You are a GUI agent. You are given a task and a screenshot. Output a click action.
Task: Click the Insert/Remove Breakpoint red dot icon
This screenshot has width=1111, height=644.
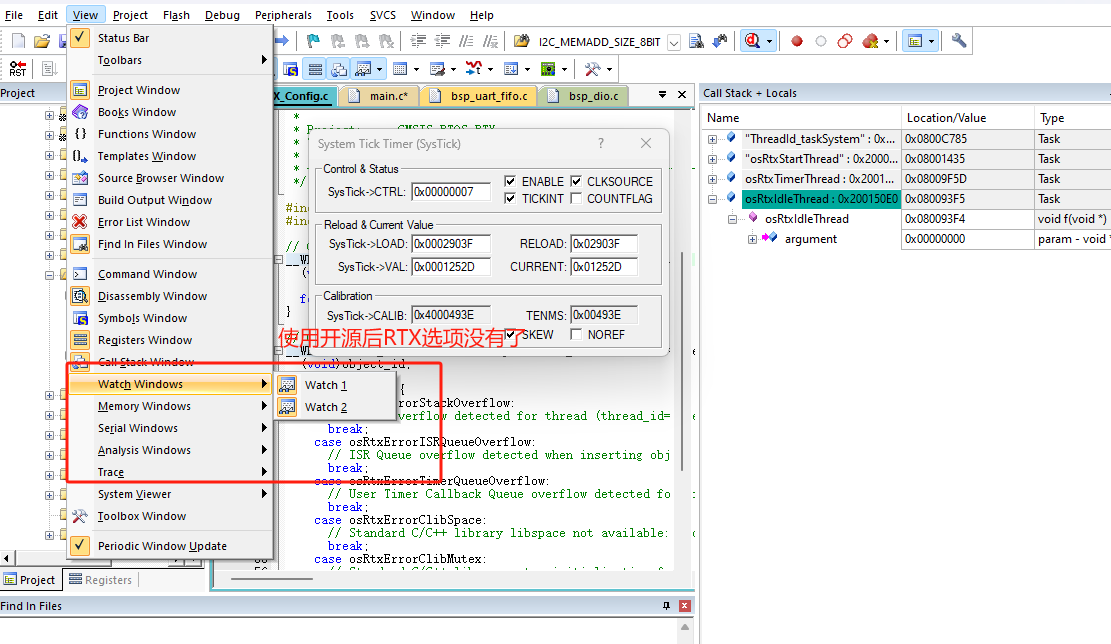797,42
